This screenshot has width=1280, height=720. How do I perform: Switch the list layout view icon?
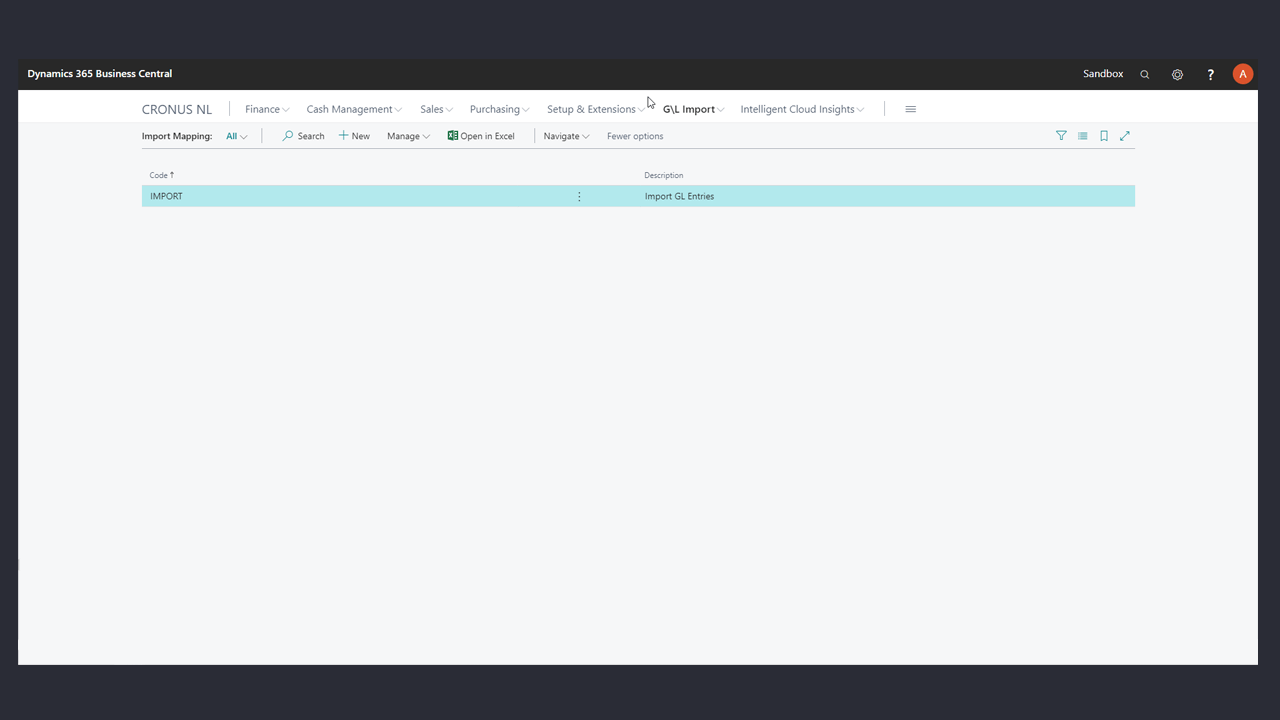[1082, 136]
